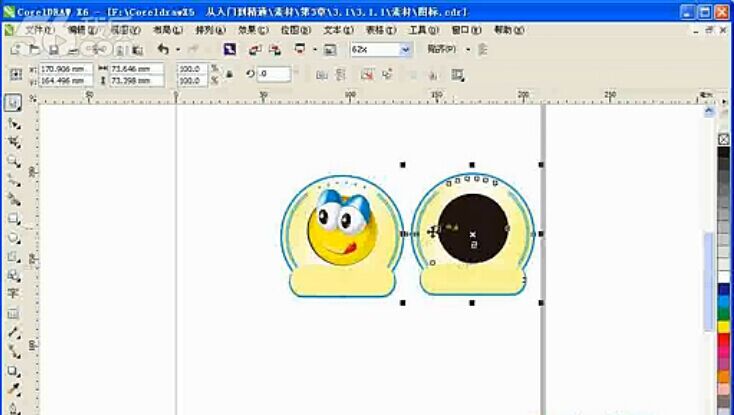Select the Crop tool
Screen dimensions: 734x415
tap(14, 142)
